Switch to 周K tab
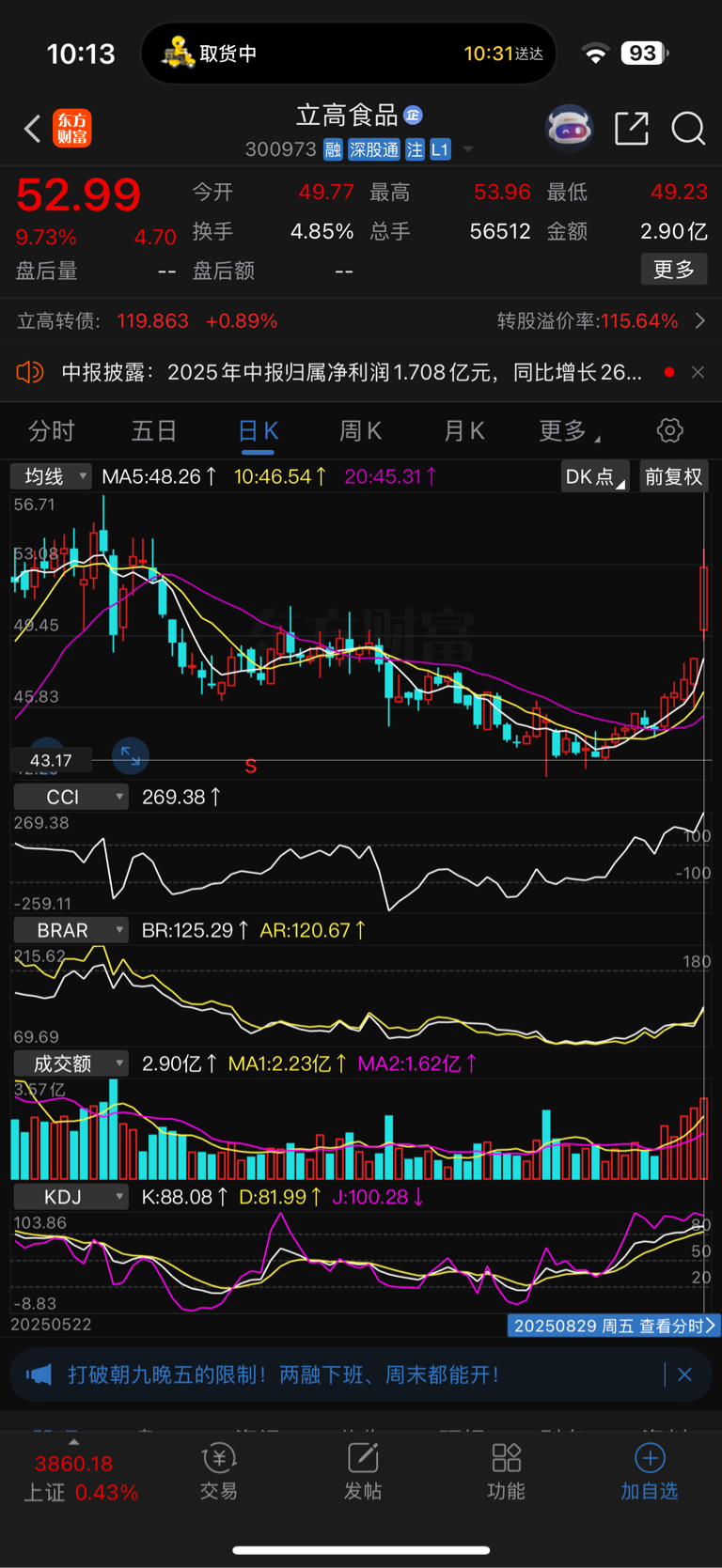This screenshot has width=722, height=1568. pos(360,431)
